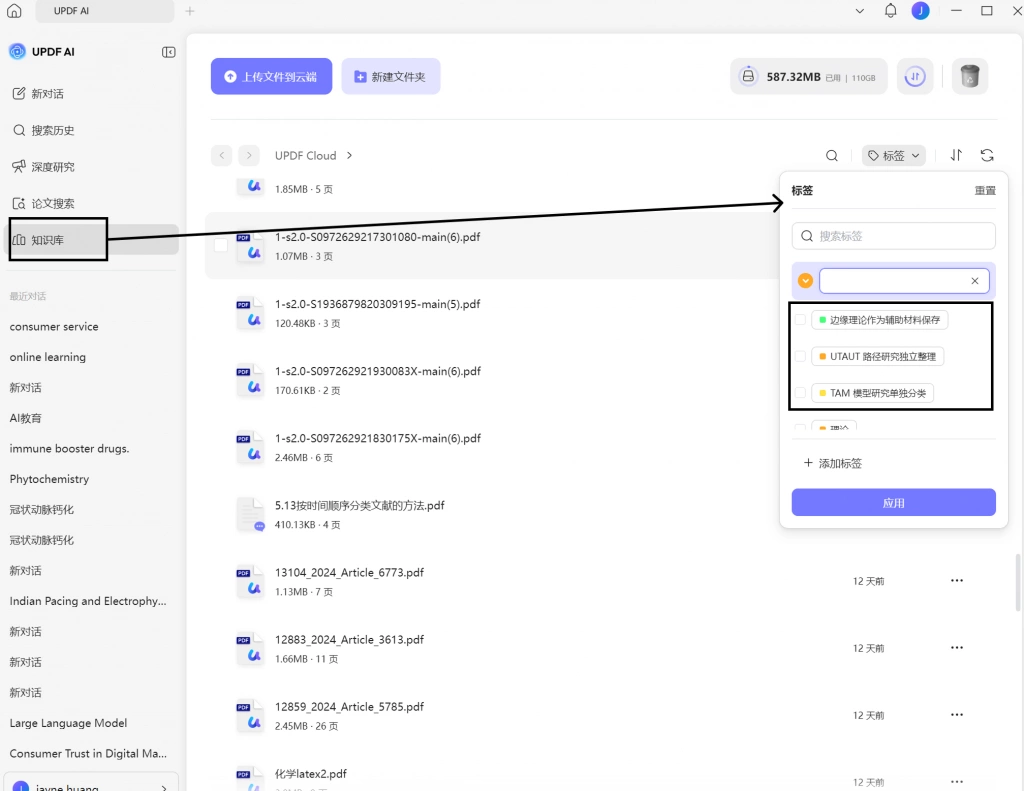Refresh the cloud file list
Viewport: 1024px width, 791px height.
(x=987, y=155)
